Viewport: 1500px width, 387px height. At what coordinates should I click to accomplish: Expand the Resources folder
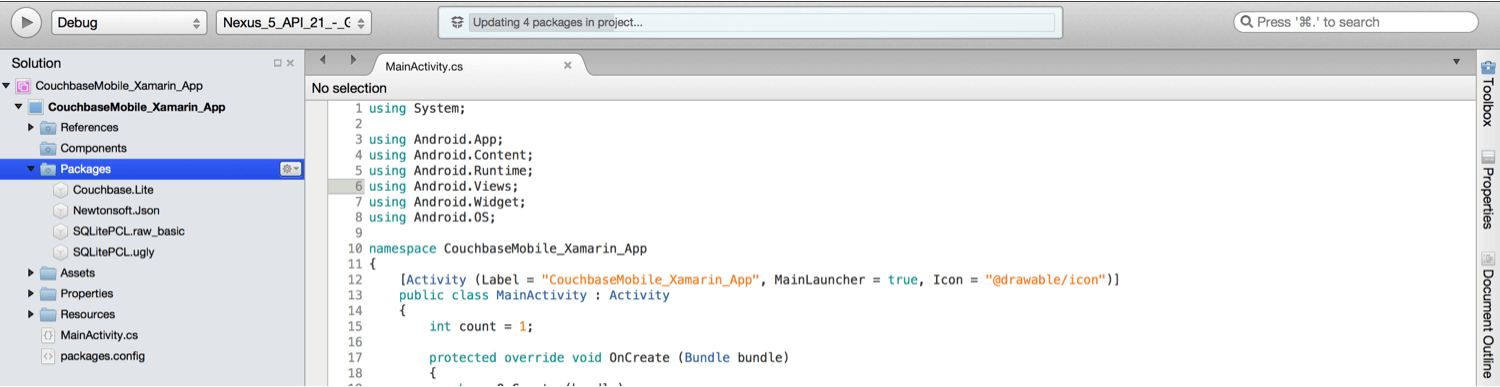tap(31, 315)
